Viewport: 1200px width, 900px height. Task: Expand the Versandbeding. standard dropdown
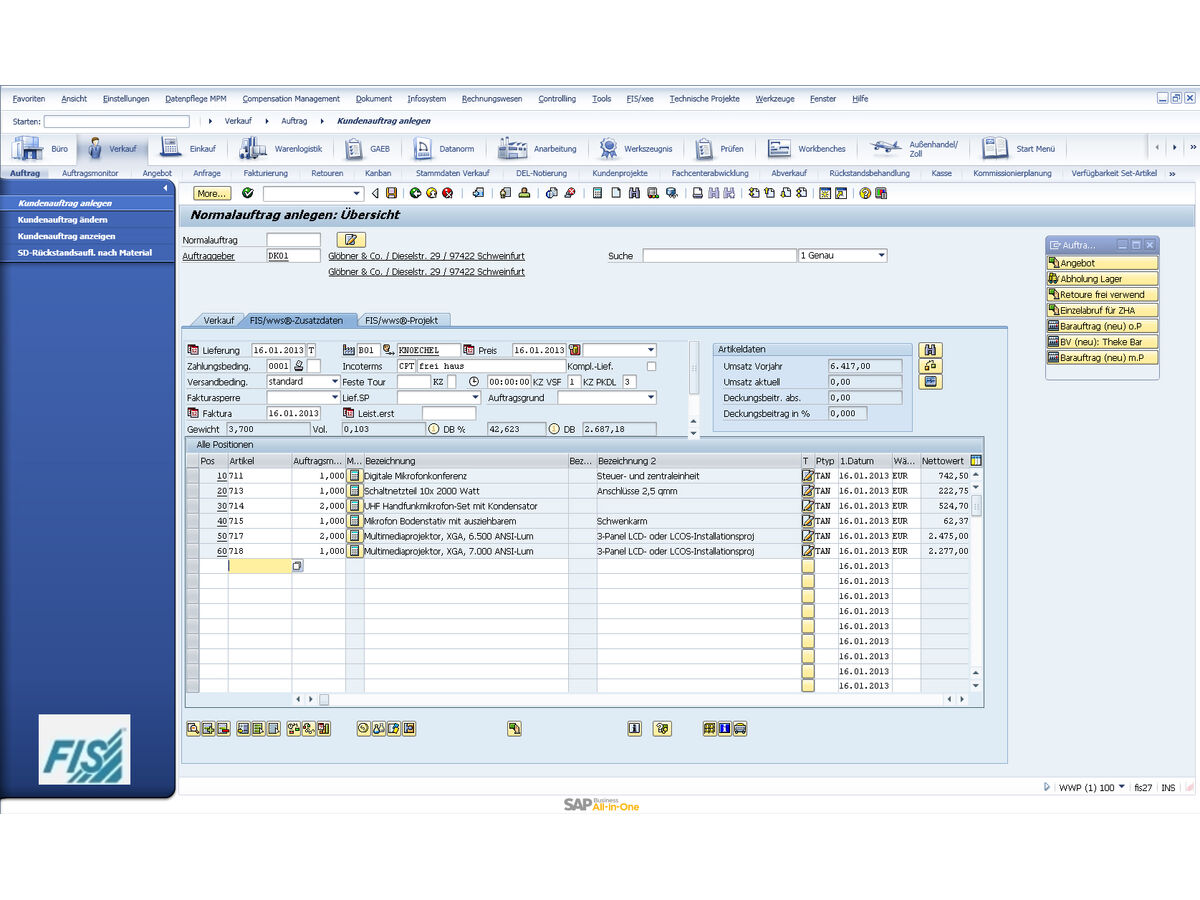click(x=334, y=382)
